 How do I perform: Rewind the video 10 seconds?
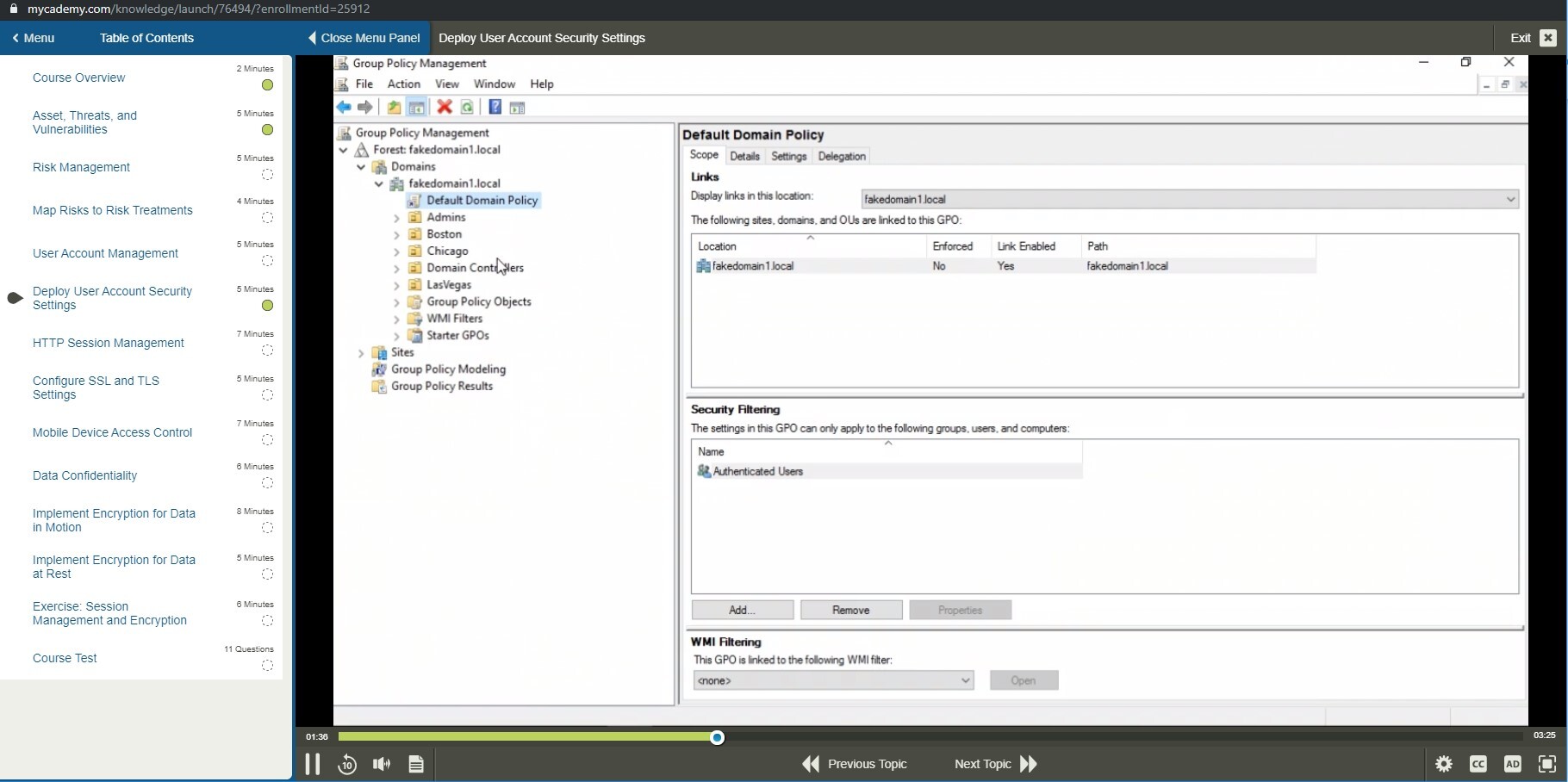[347, 764]
